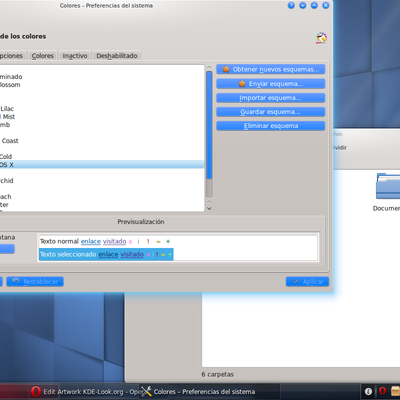Switch to the Colores tab

click(x=43, y=56)
